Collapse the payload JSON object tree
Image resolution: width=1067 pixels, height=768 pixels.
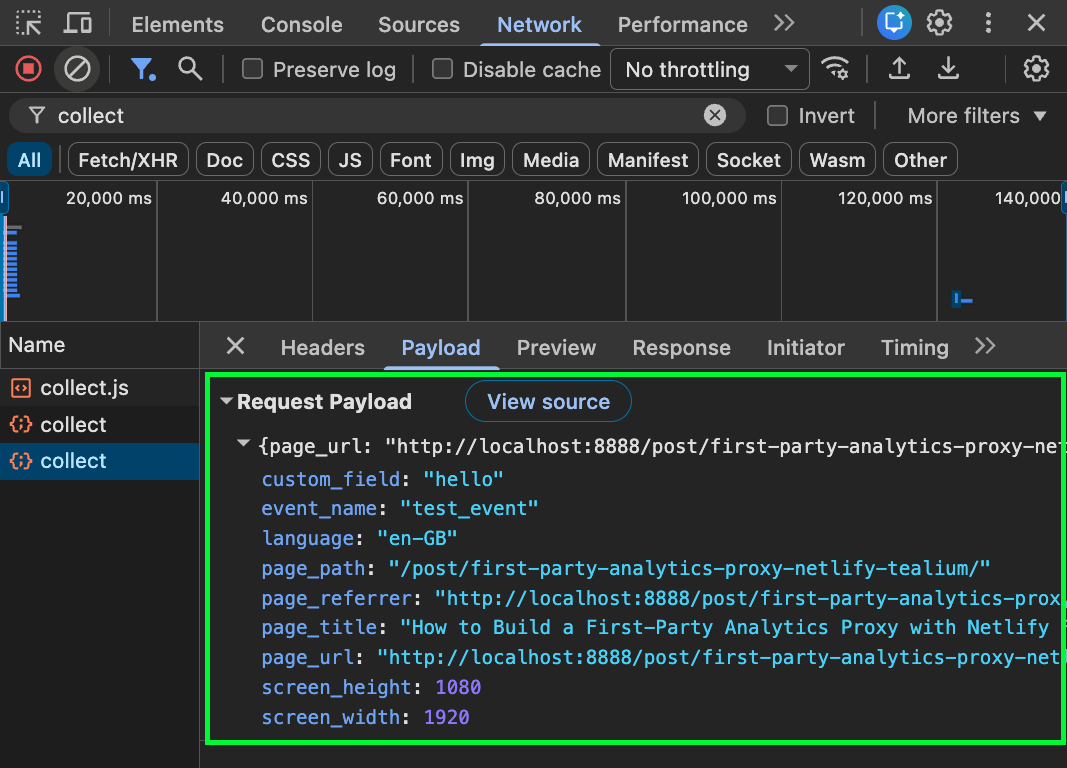tap(243, 444)
